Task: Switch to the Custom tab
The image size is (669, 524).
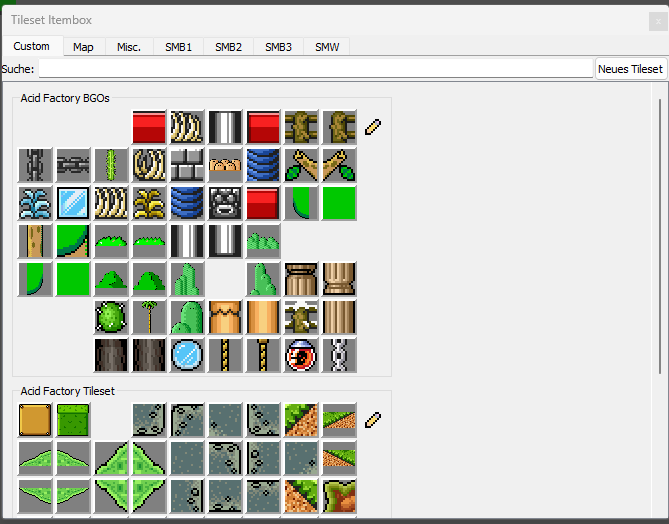Action: 32,46
